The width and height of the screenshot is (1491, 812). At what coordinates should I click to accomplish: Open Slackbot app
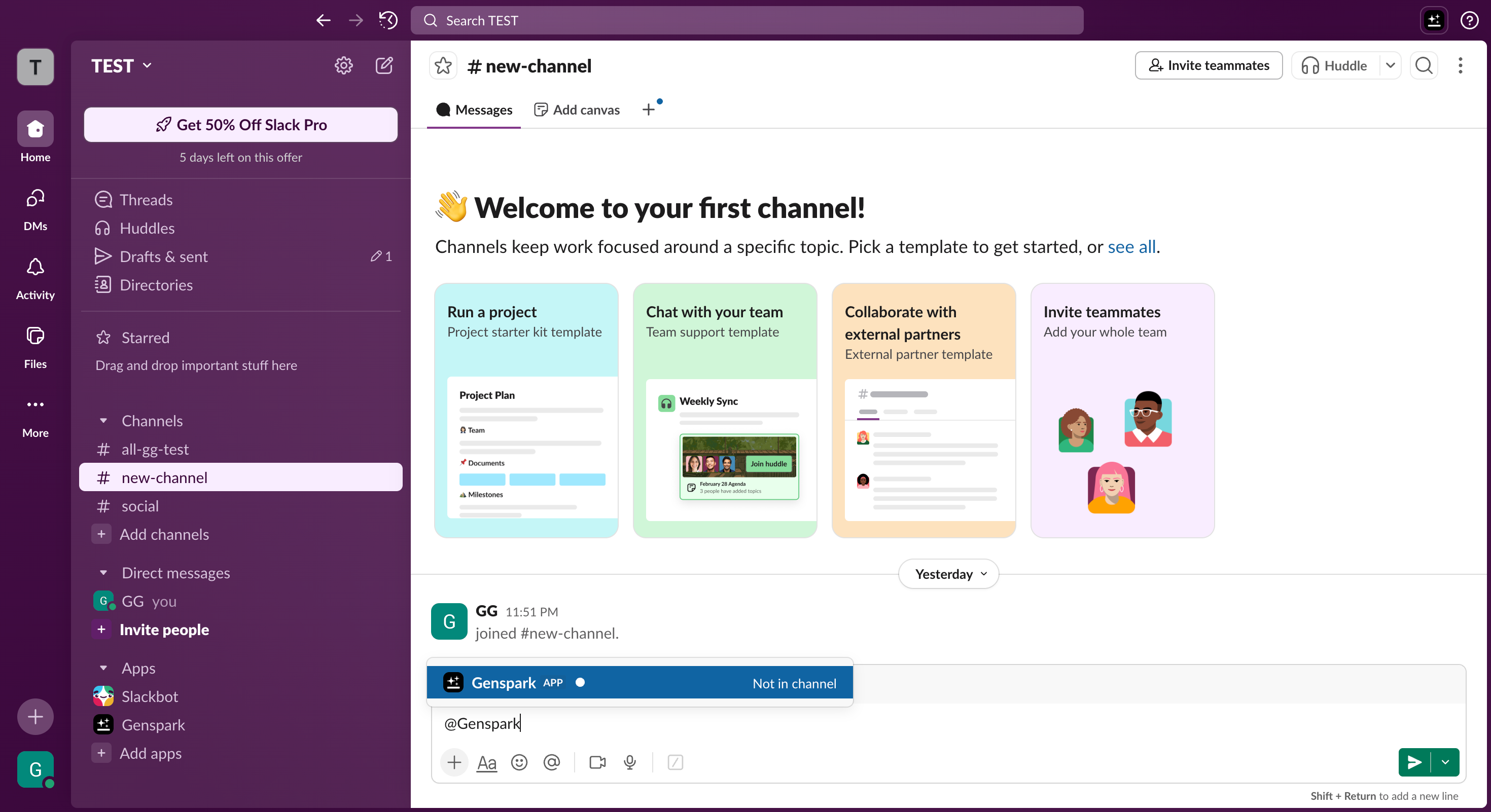[x=241, y=696]
